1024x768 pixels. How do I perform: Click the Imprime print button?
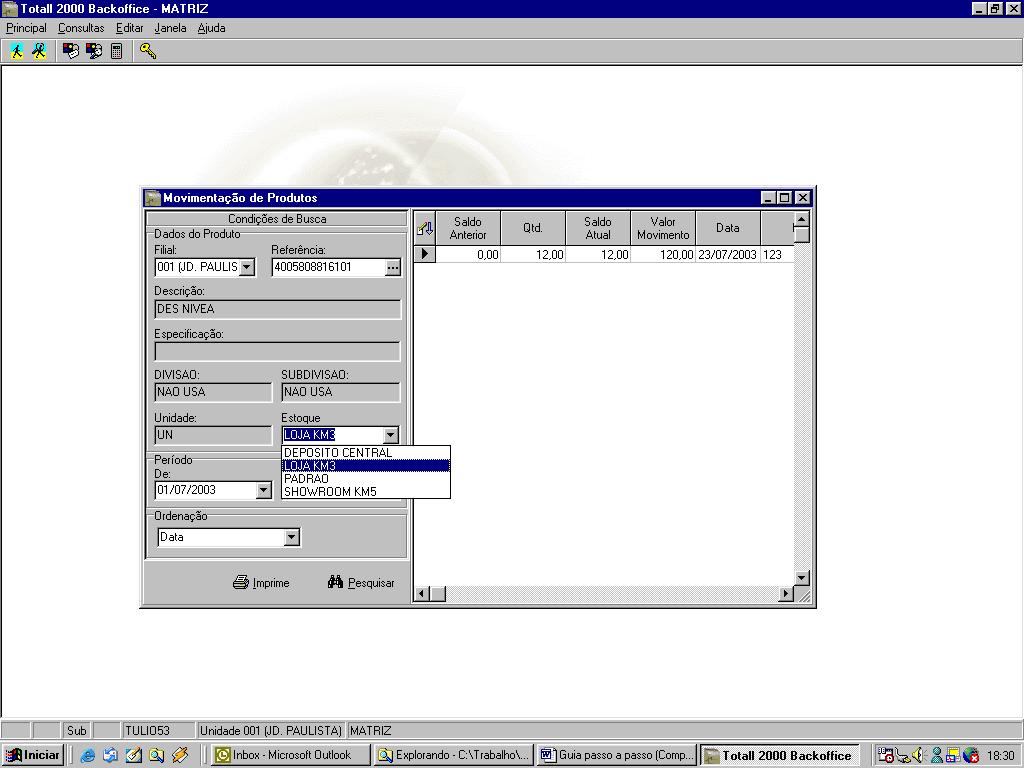pos(261,583)
